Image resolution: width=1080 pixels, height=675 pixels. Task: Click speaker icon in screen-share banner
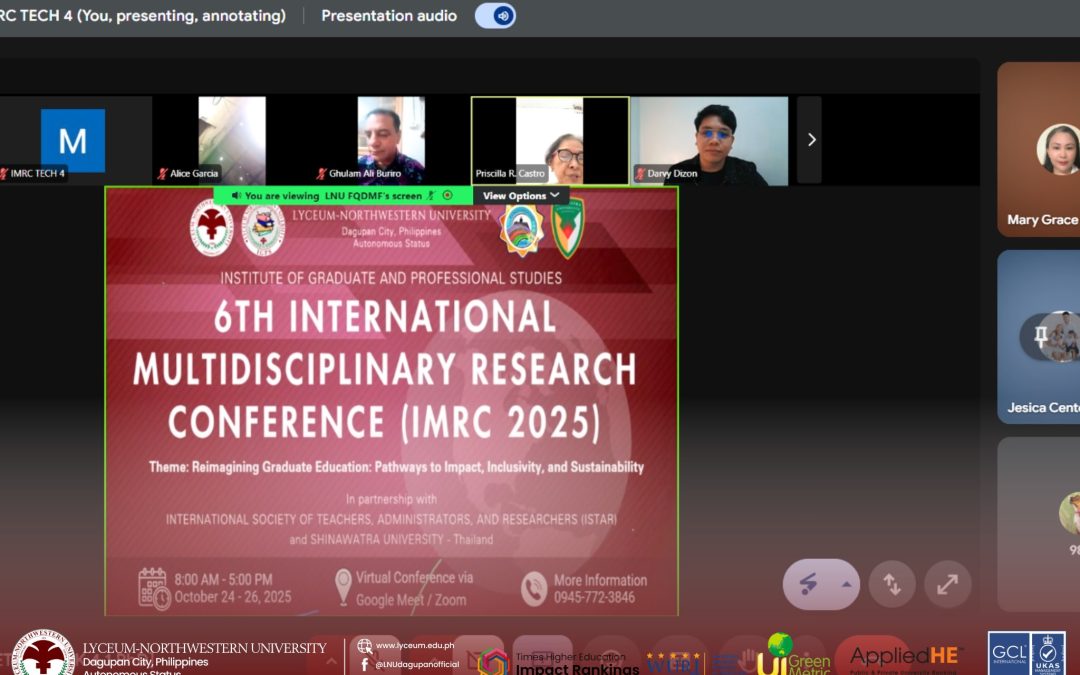[x=236, y=196]
